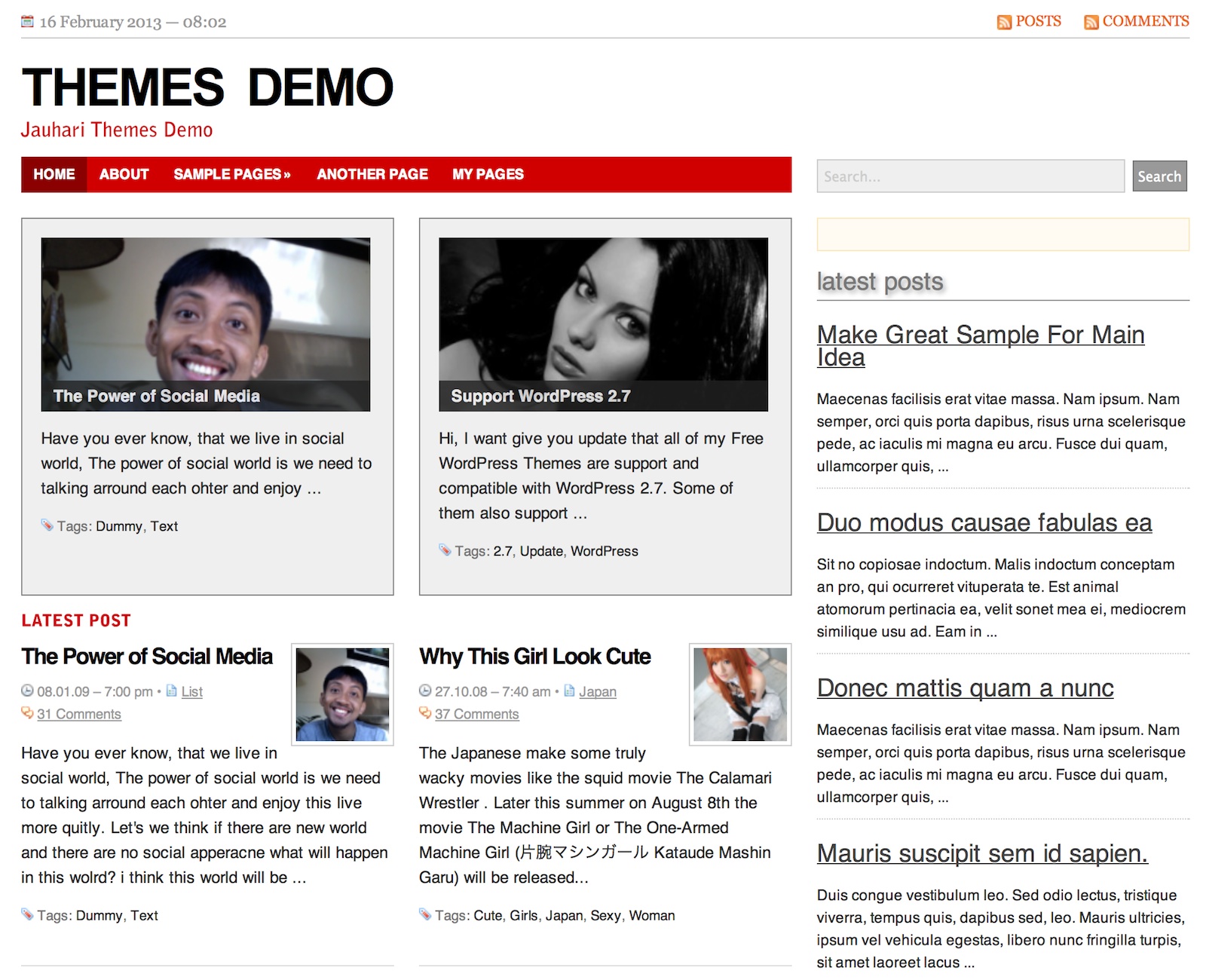Click the Posts RSS feed icon

click(1003, 23)
